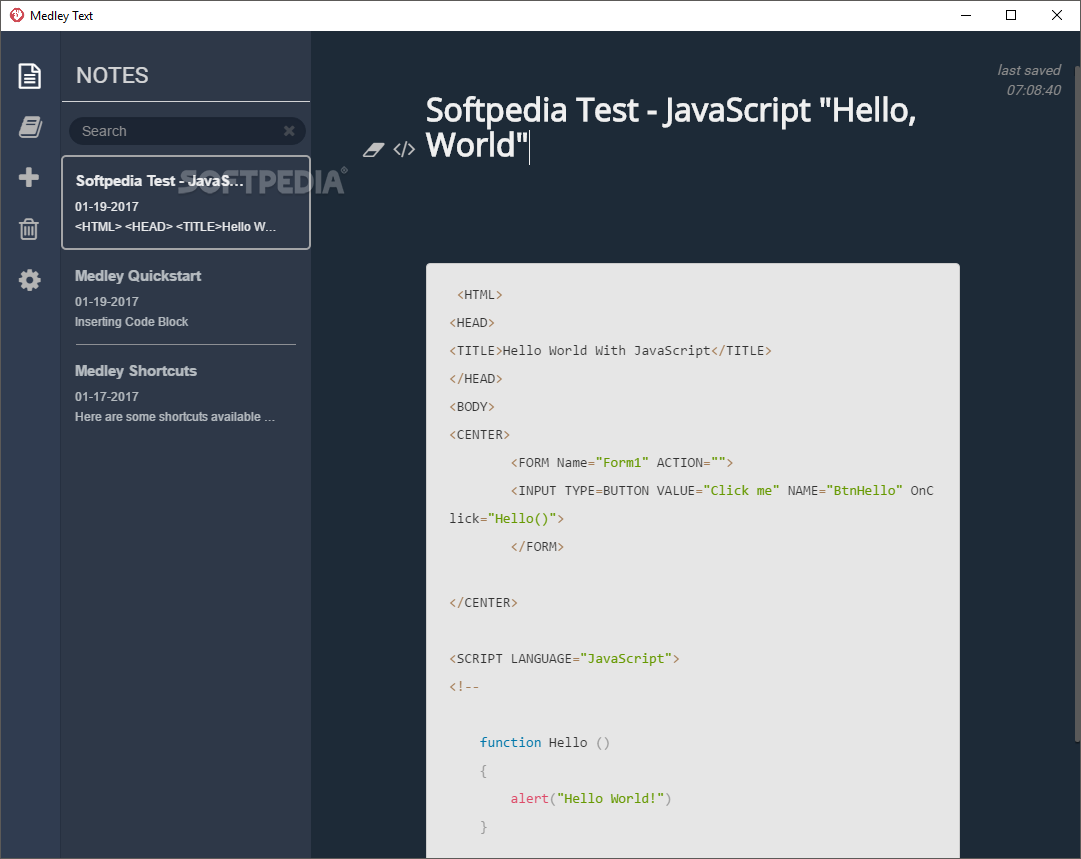This screenshot has width=1081, height=859.
Task: Click the <FORM Name="Form1"> line
Action: click(x=622, y=463)
